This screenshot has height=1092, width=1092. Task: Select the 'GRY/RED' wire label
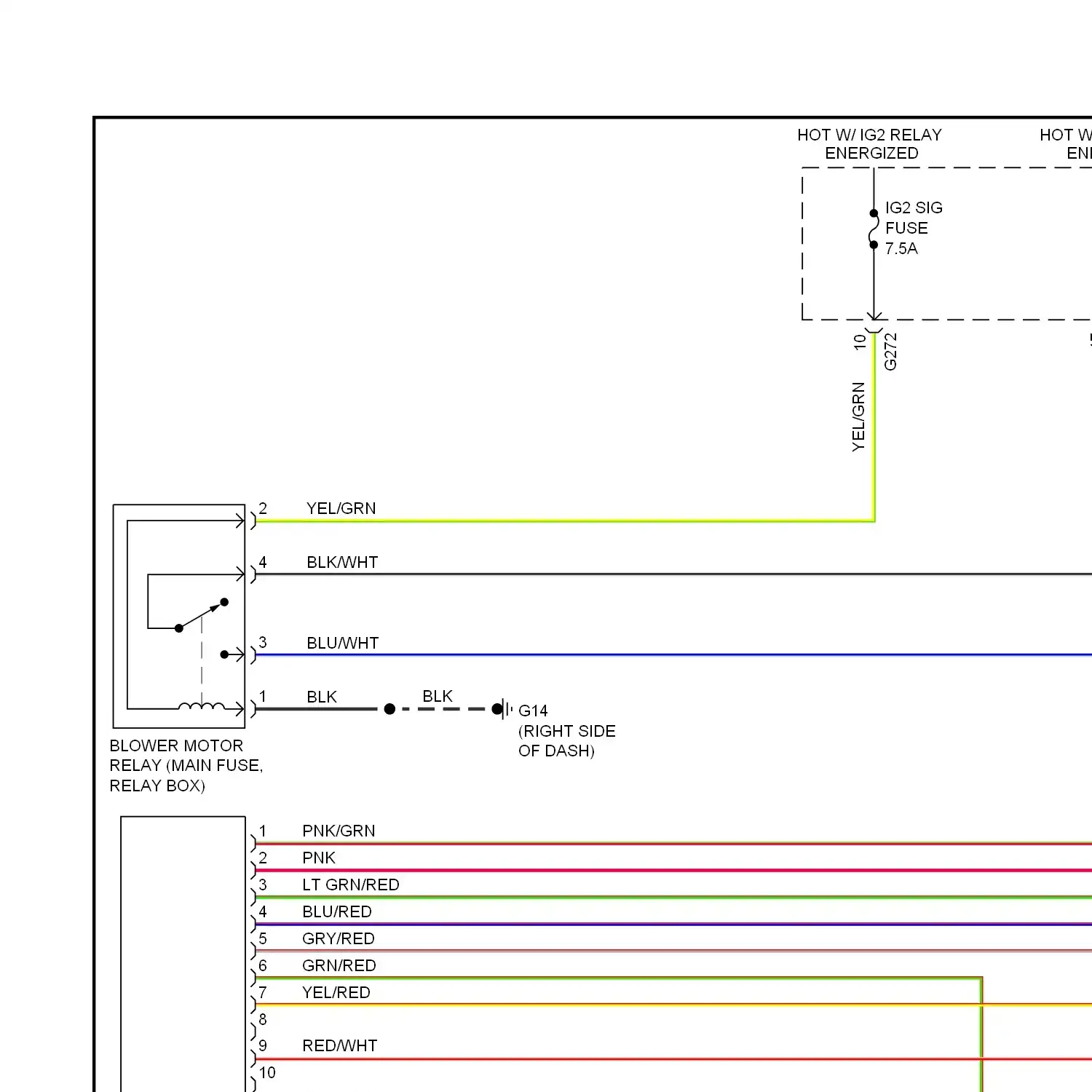pos(339,938)
